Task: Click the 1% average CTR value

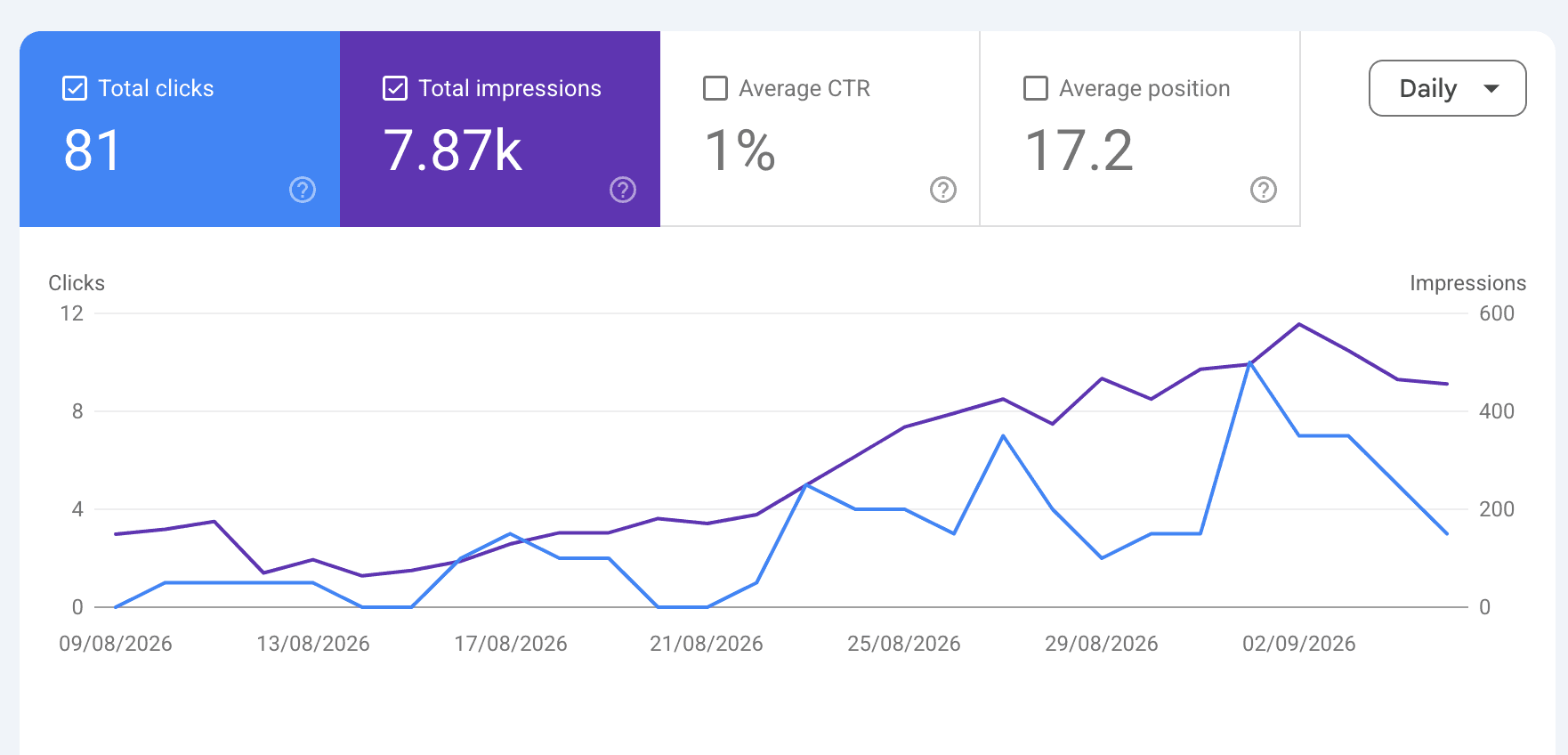Action: (740, 150)
